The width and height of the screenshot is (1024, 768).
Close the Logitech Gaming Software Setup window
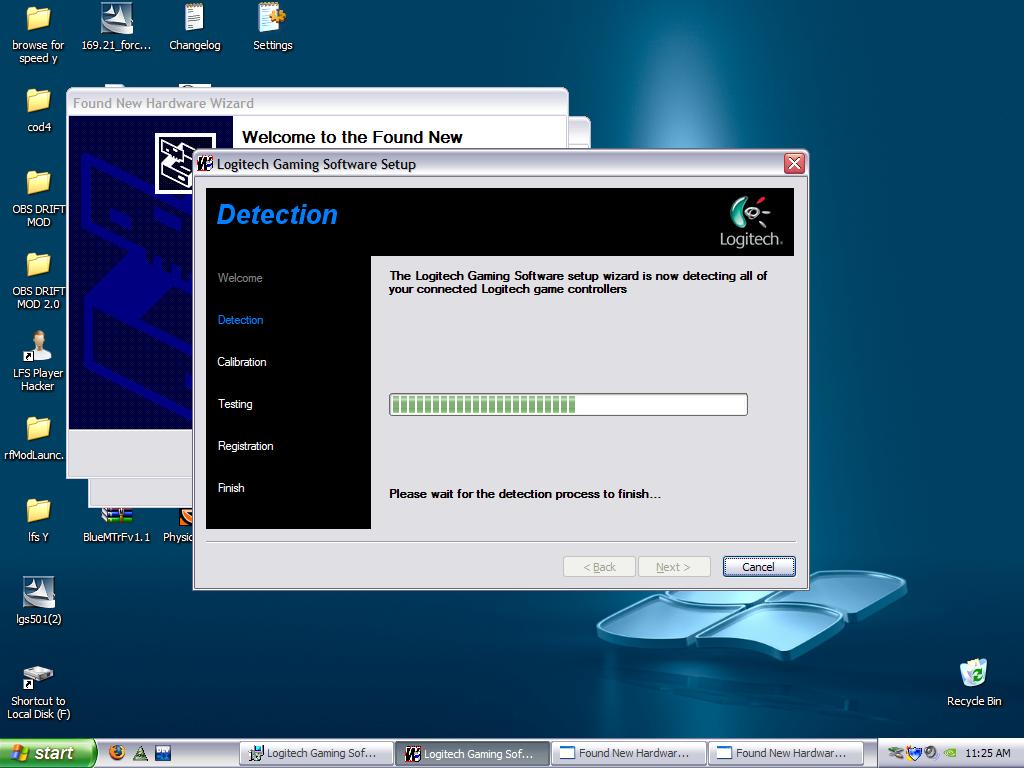tap(794, 163)
